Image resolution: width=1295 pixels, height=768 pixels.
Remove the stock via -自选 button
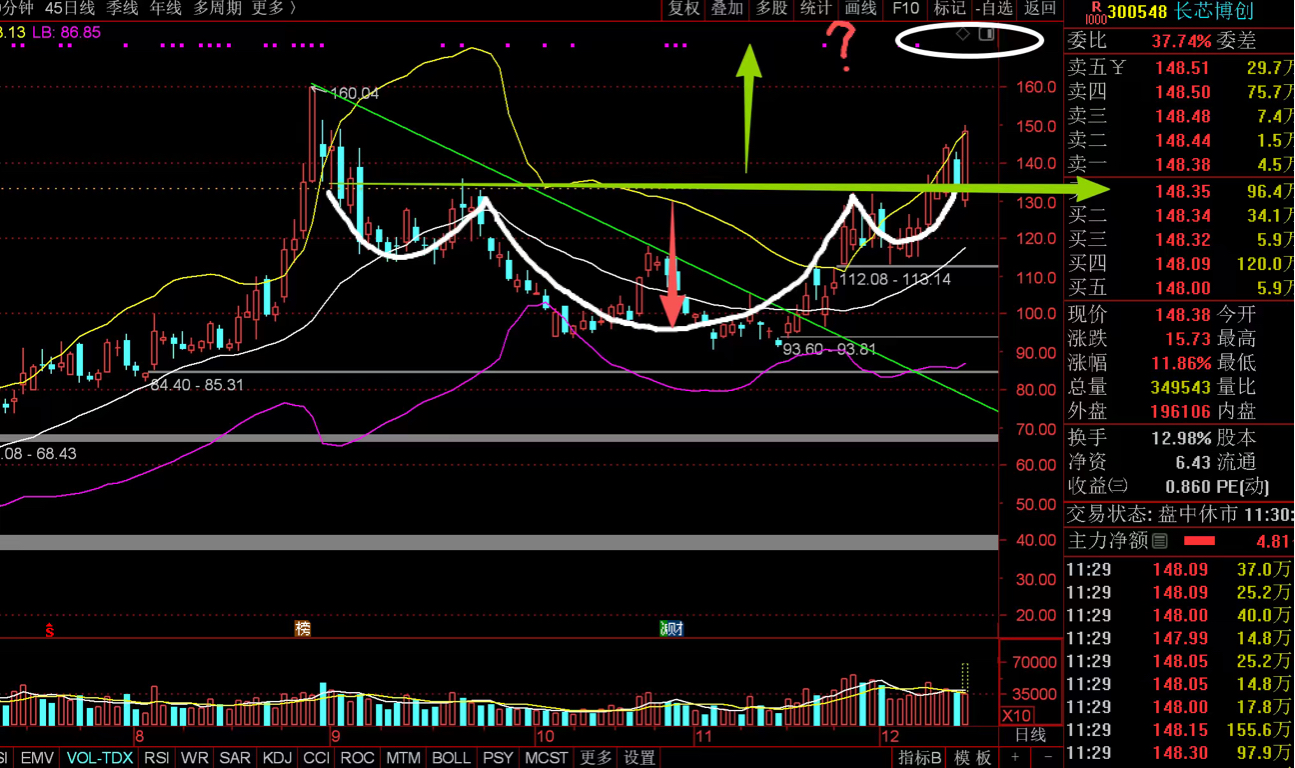pyautogui.click(x=995, y=8)
